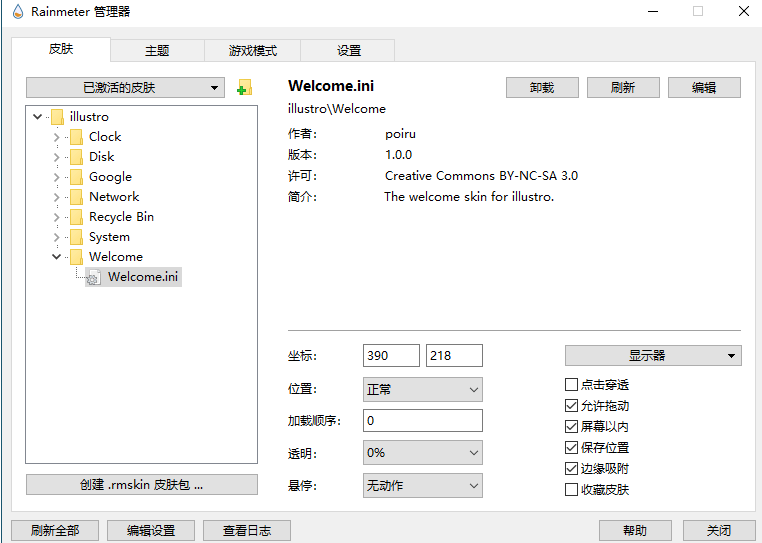
Task: Open the 悬停 combo box showing 无动作
Action: click(x=423, y=485)
